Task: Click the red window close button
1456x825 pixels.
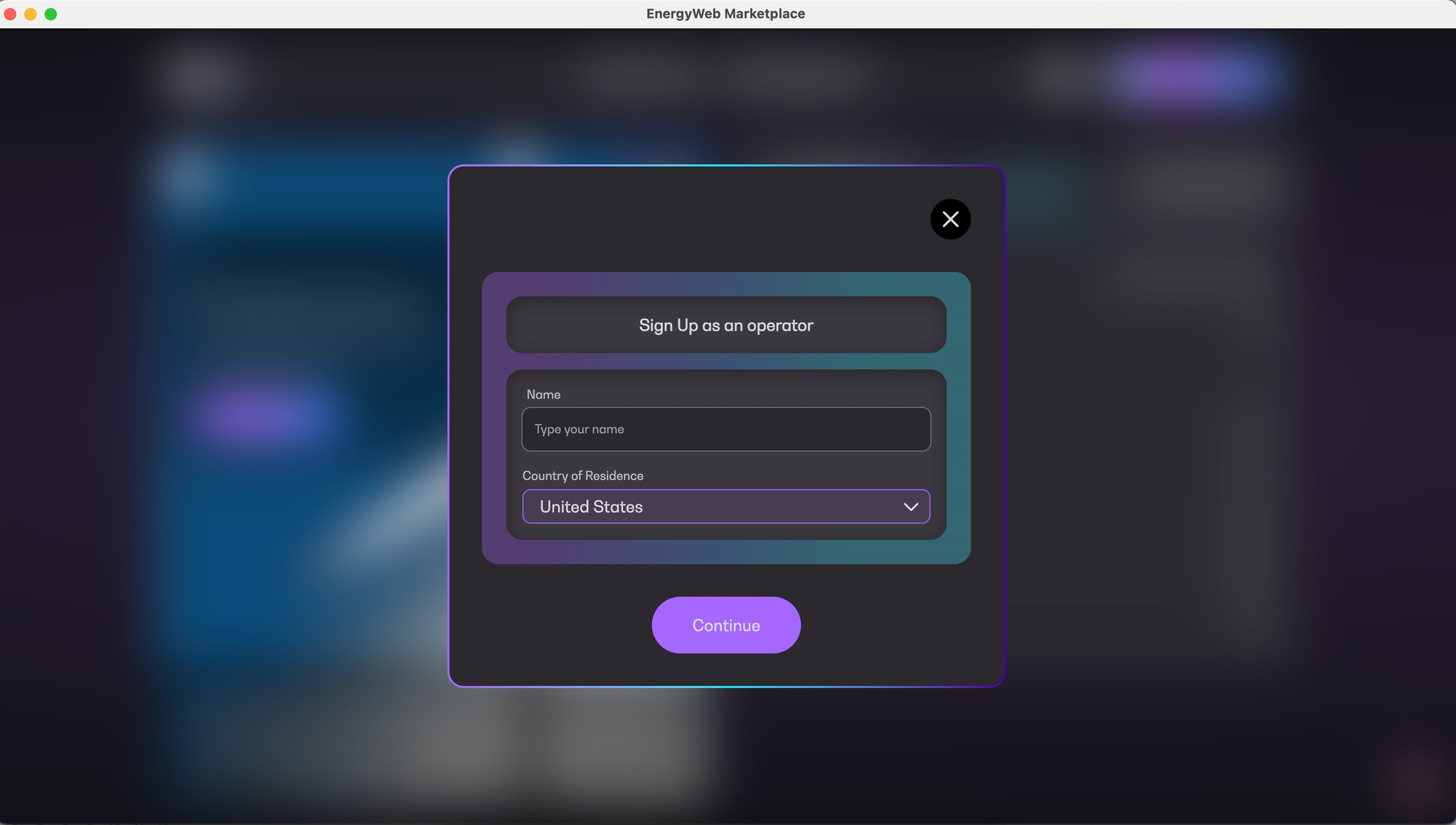Action: (10, 14)
